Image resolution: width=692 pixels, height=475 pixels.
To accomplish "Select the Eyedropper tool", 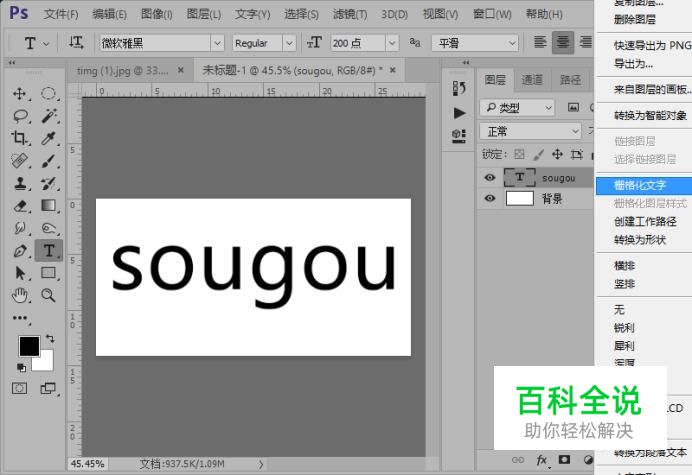I will click(x=49, y=138).
